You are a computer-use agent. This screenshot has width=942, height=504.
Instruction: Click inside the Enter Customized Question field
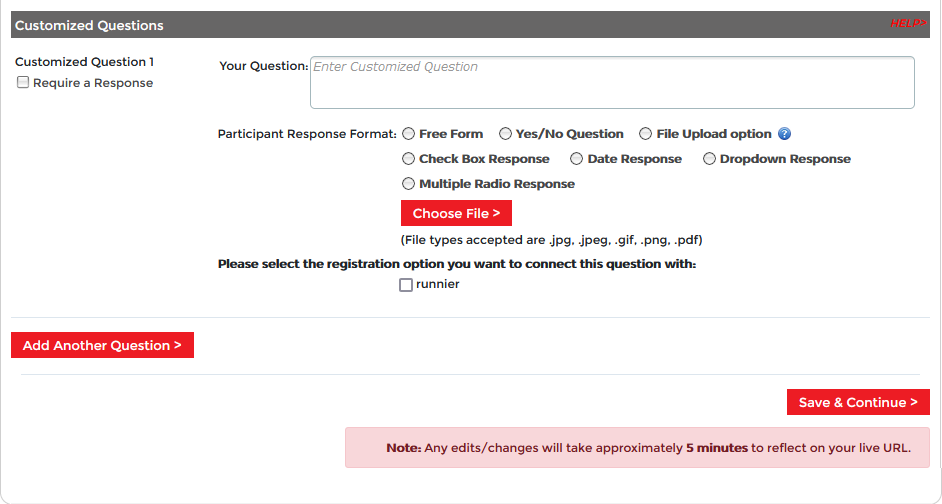point(612,82)
